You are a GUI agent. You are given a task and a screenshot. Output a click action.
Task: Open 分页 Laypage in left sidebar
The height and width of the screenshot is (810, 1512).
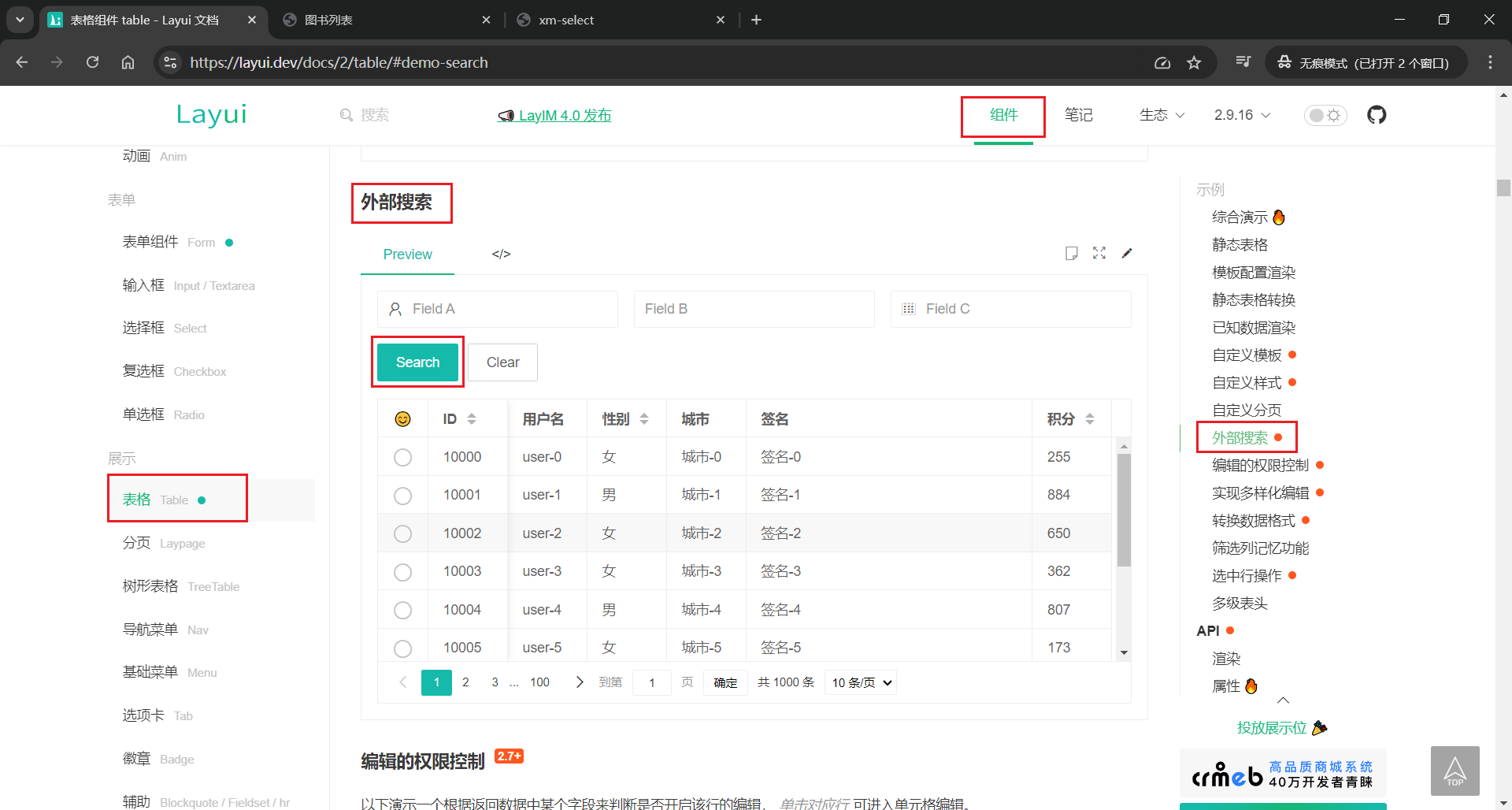click(164, 543)
